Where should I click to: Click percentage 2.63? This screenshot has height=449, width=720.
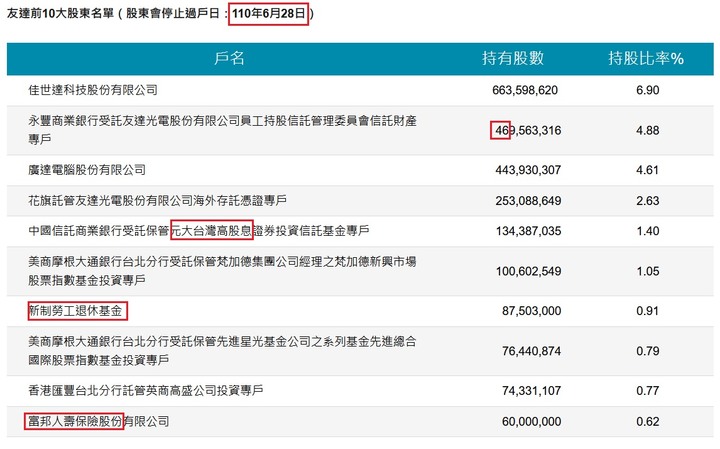pos(647,201)
